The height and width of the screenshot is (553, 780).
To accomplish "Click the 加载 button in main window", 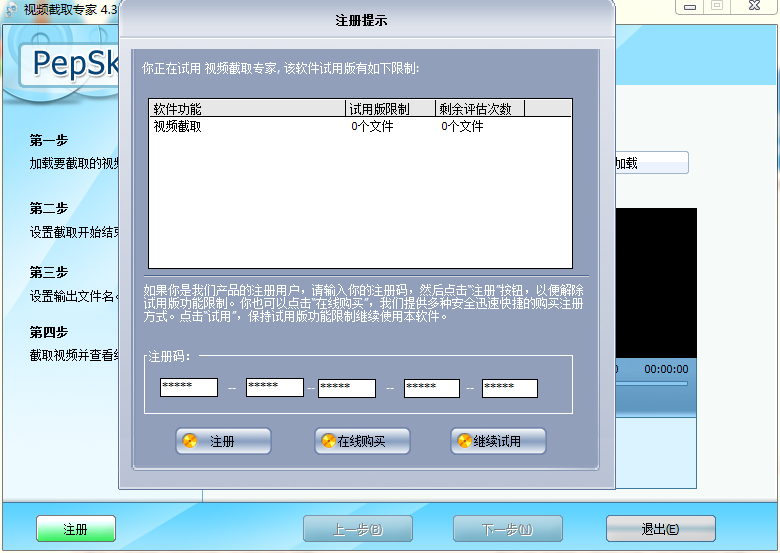I will (x=652, y=163).
